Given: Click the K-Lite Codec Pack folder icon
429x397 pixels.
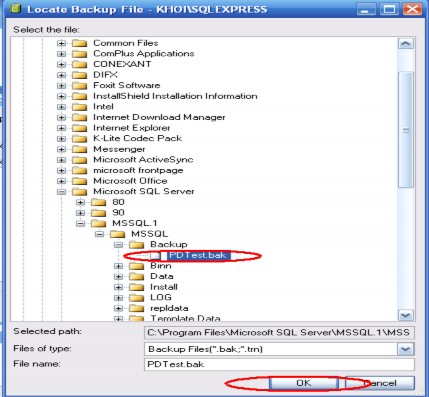Looking at the screenshot, I should 79,139.
